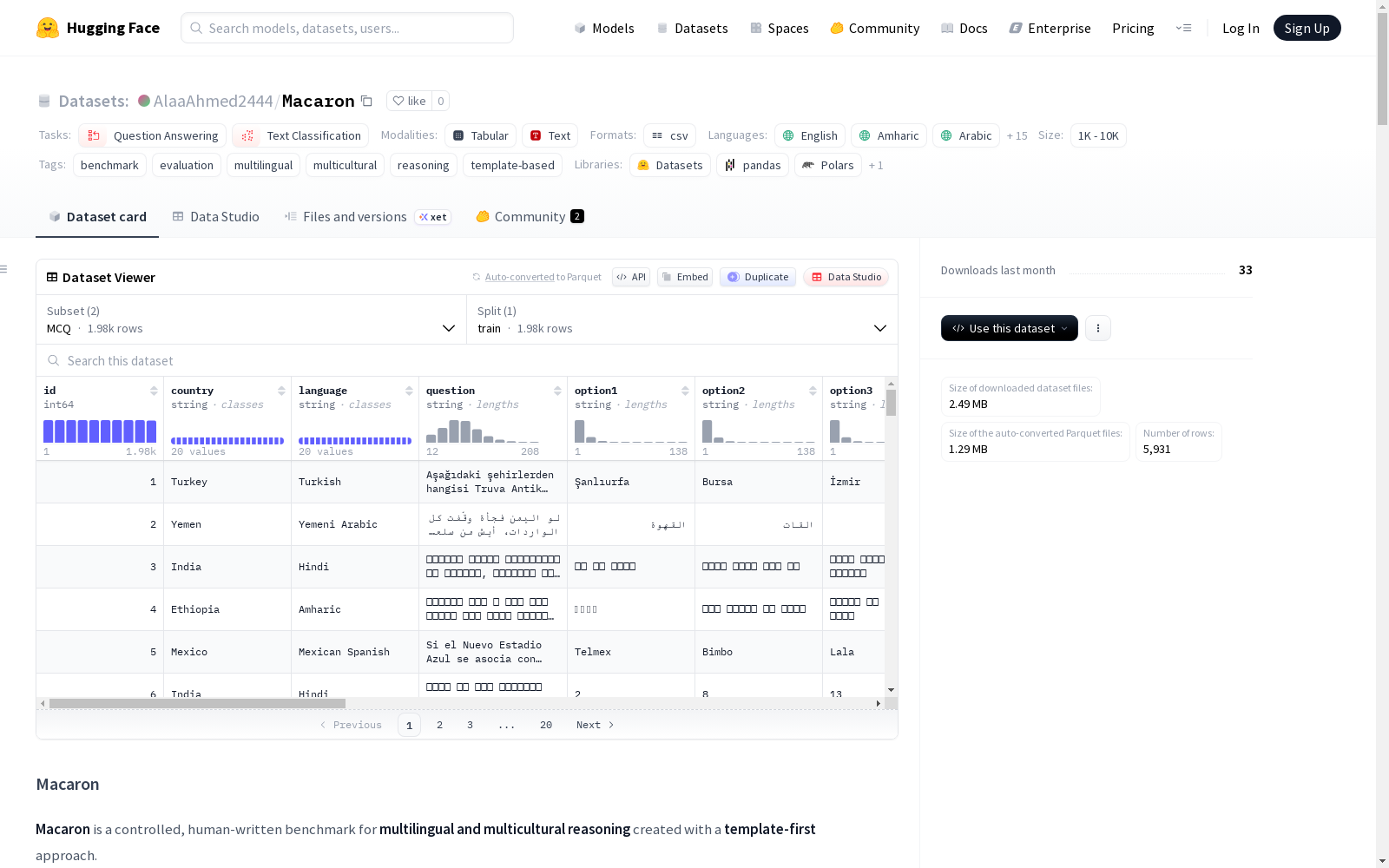Open Docs in the top navigation
1389x868 pixels.
964,28
